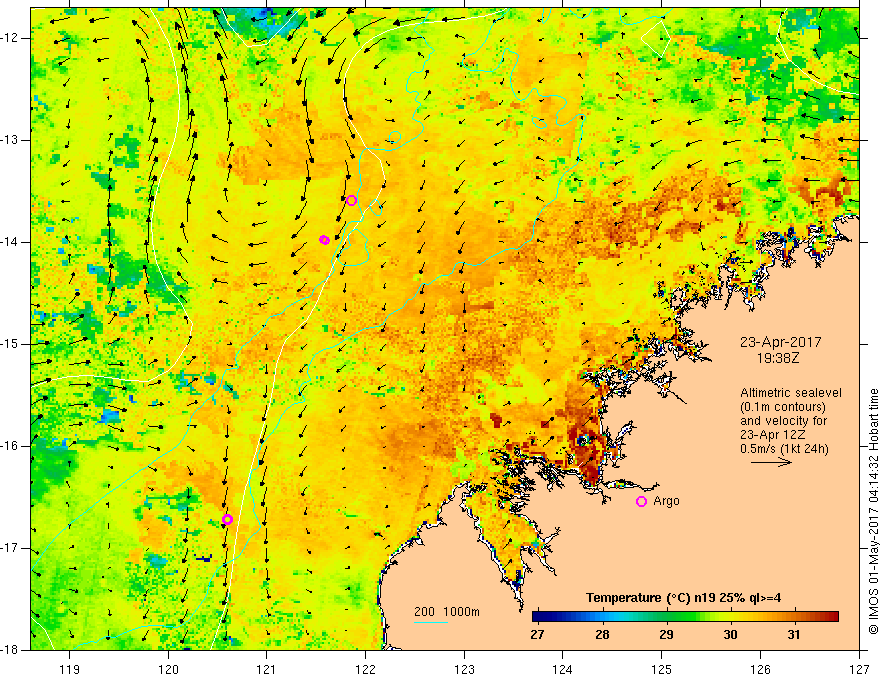Click Argo float marker near 120.6°E, 16.7°S
This screenshot has width=880, height=680.
pyautogui.click(x=227, y=520)
